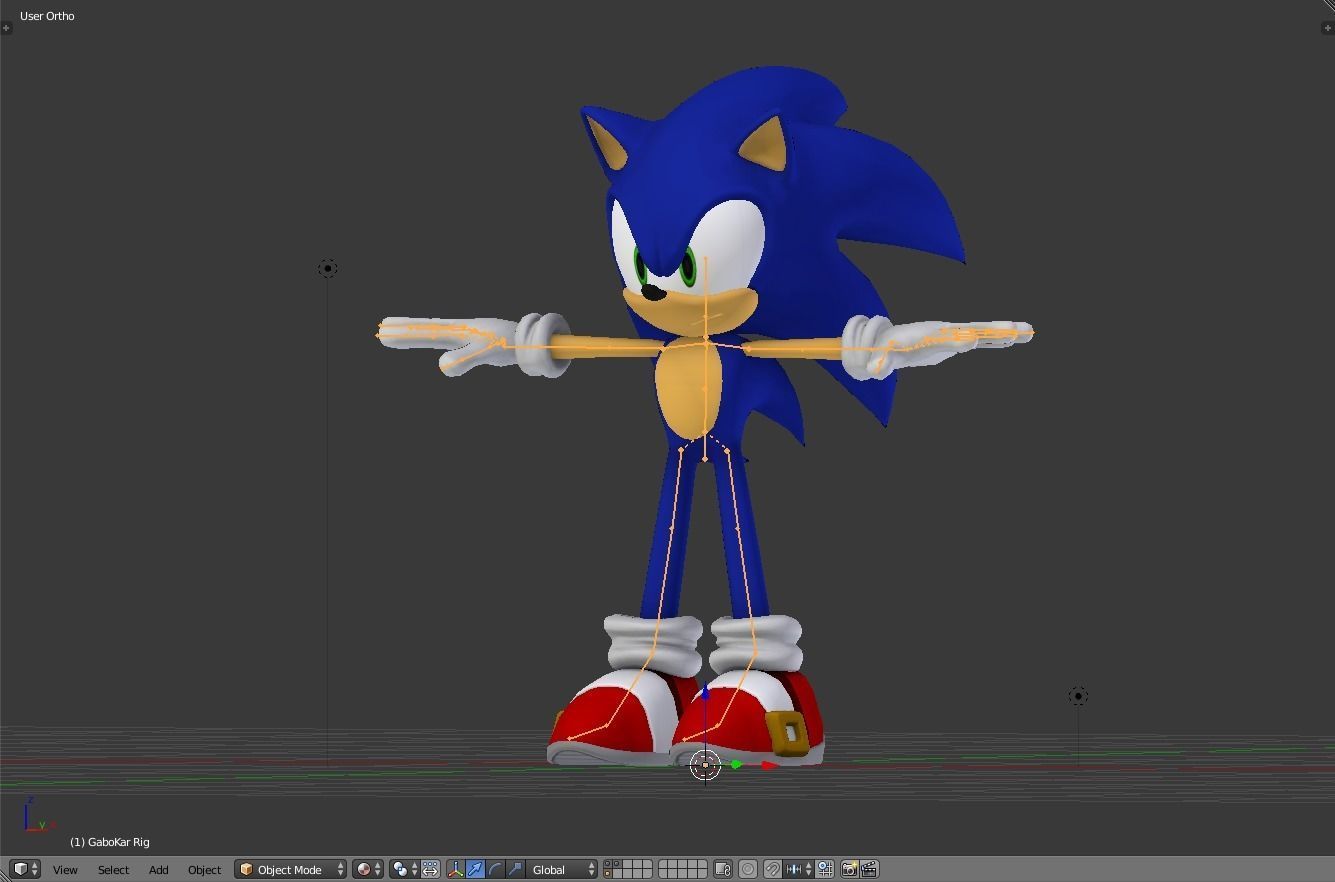Open the Select menu
Image resolution: width=1335 pixels, height=882 pixels.
113,870
